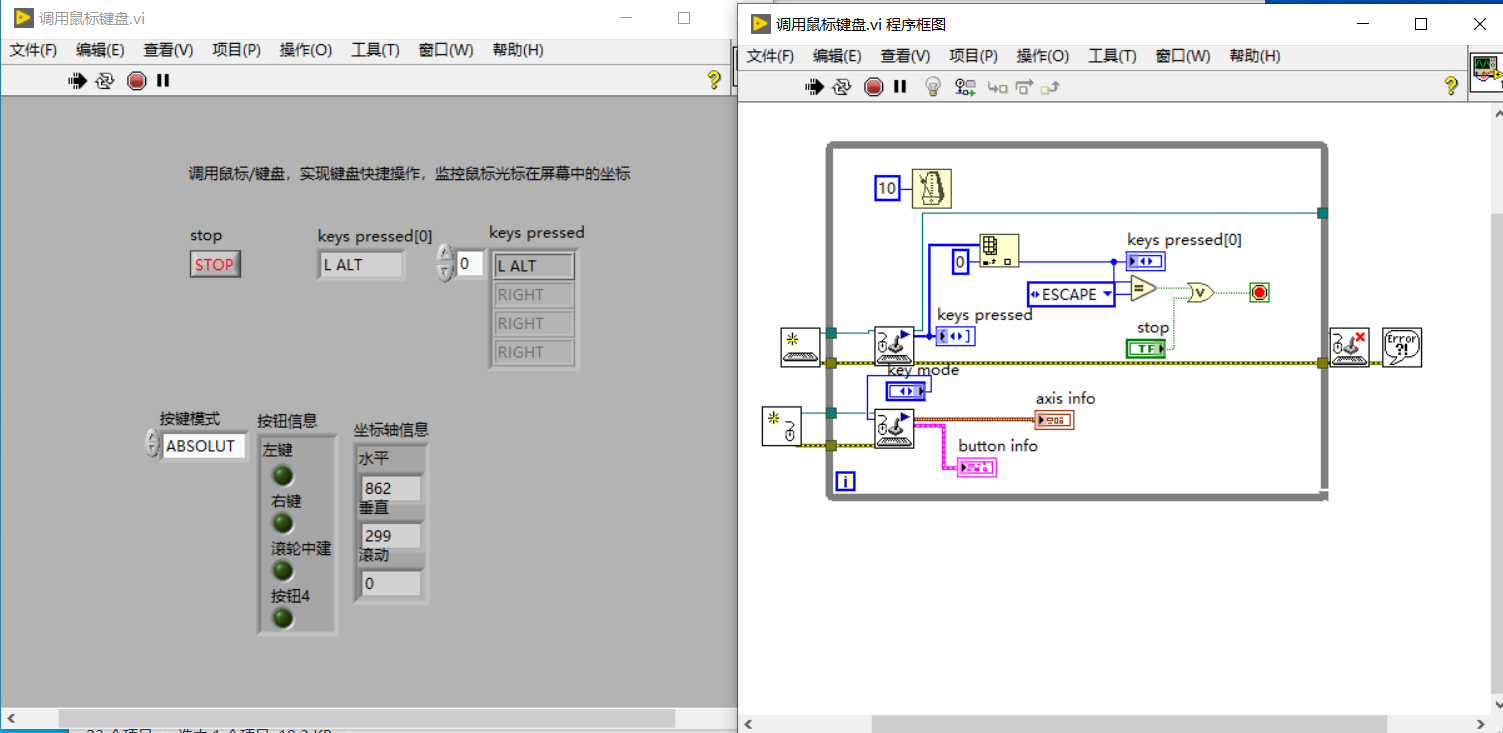Pause the VI from front panel toolbar
The width and height of the screenshot is (1503, 733).
pos(163,81)
